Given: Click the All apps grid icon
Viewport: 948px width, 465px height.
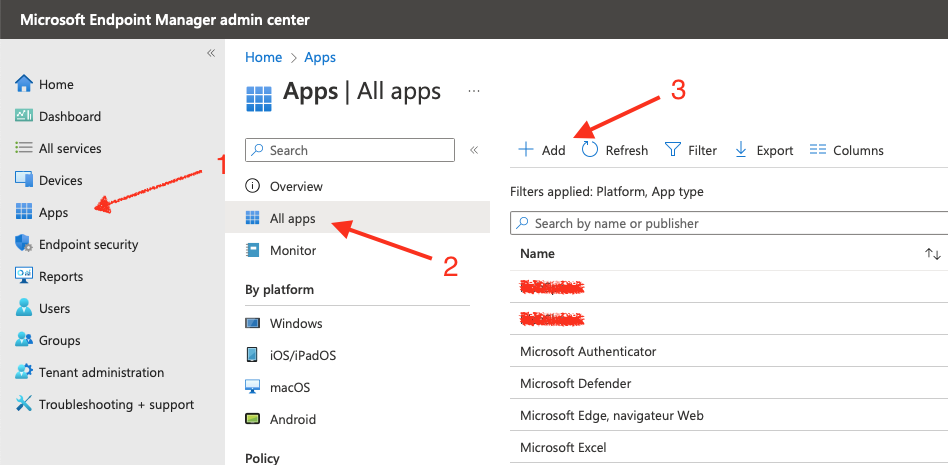Looking at the screenshot, I should [253, 218].
